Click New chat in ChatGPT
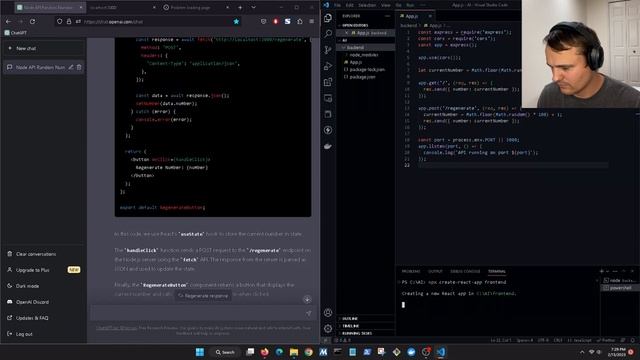 (x=44, y=48)
